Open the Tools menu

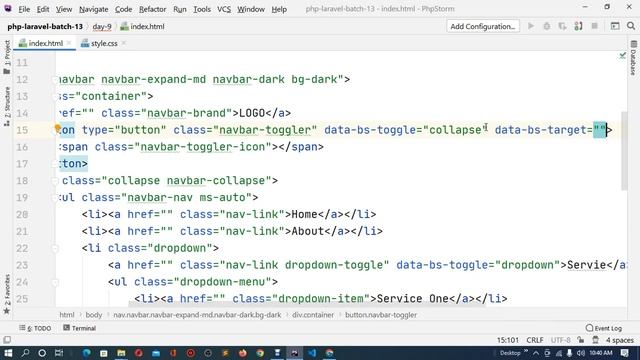pyautogui.click(x=202, y=9)
